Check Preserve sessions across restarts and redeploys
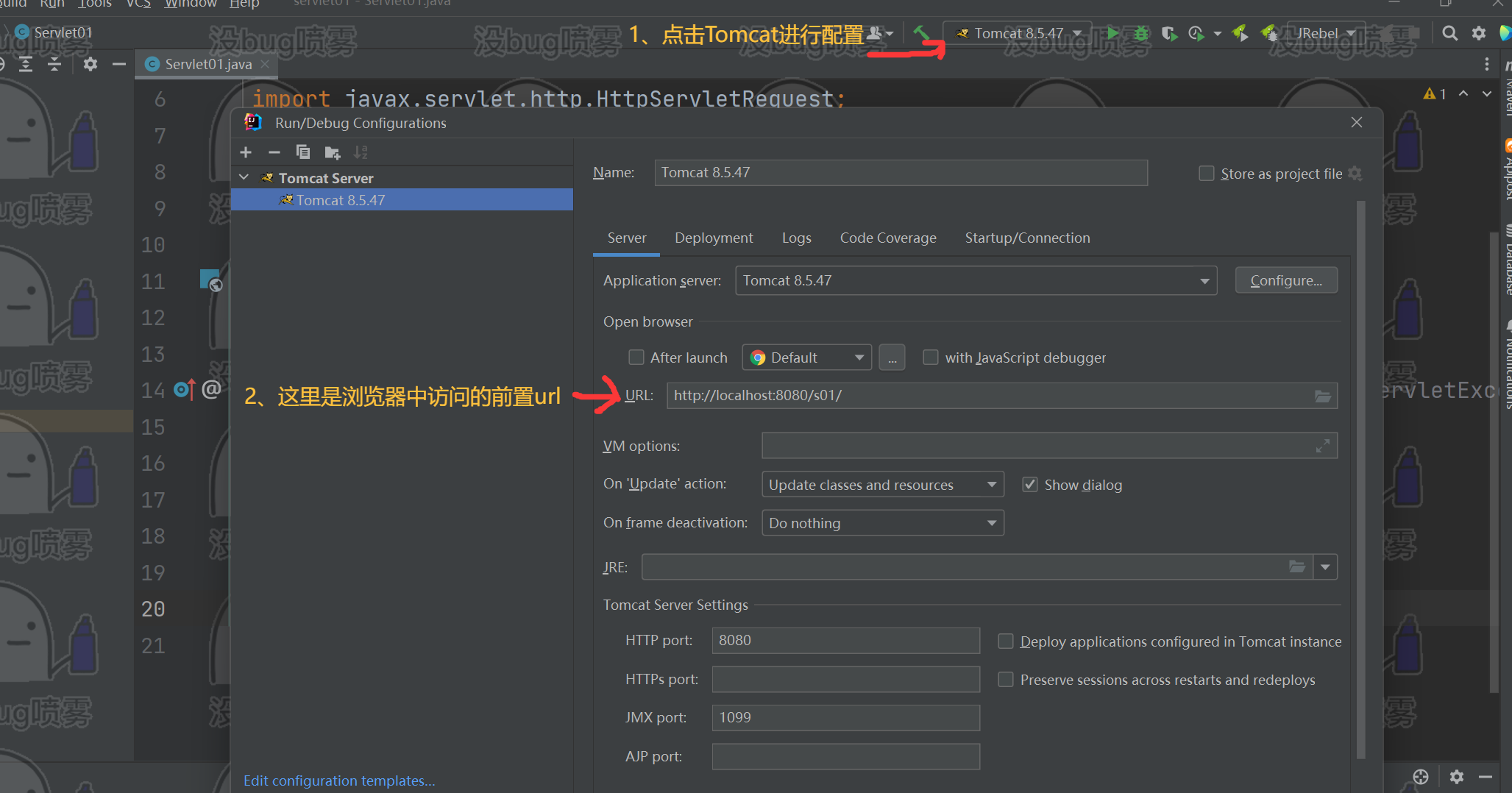 (x=1006, y=680)
